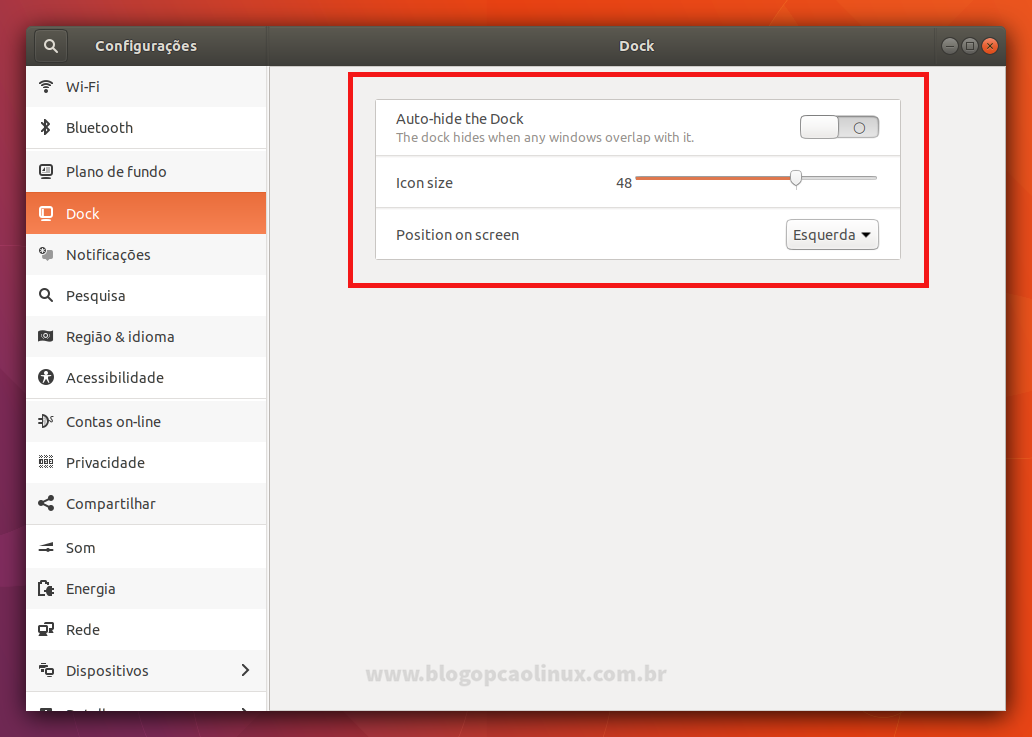
Task: Open Notificações settings
Action: pos(146,254)
